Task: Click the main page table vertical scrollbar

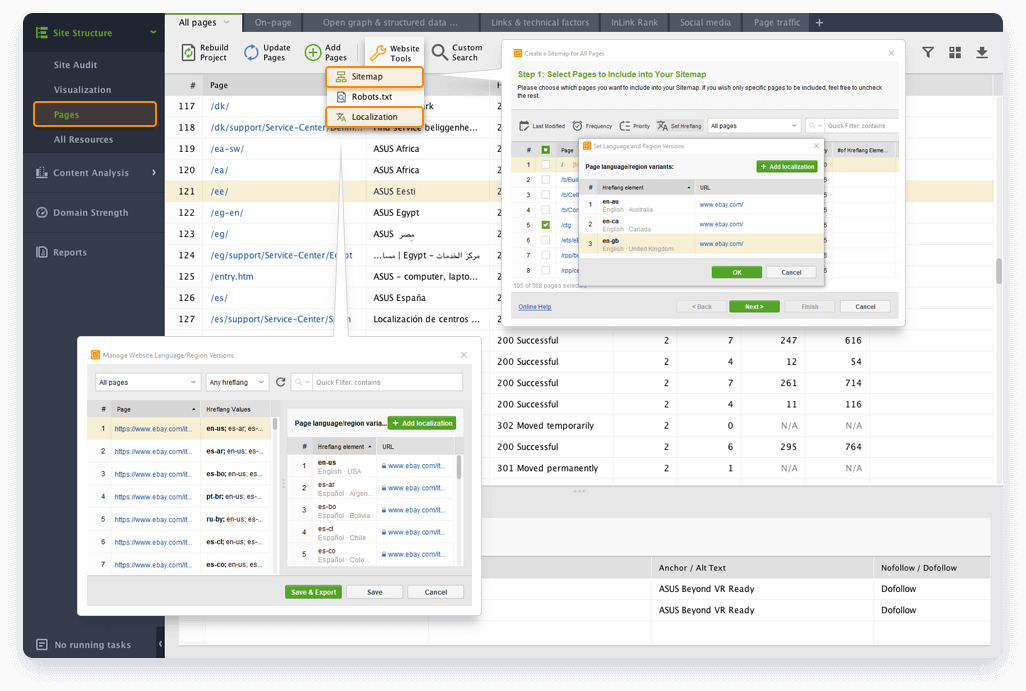Action: click(x=999, y=270)
